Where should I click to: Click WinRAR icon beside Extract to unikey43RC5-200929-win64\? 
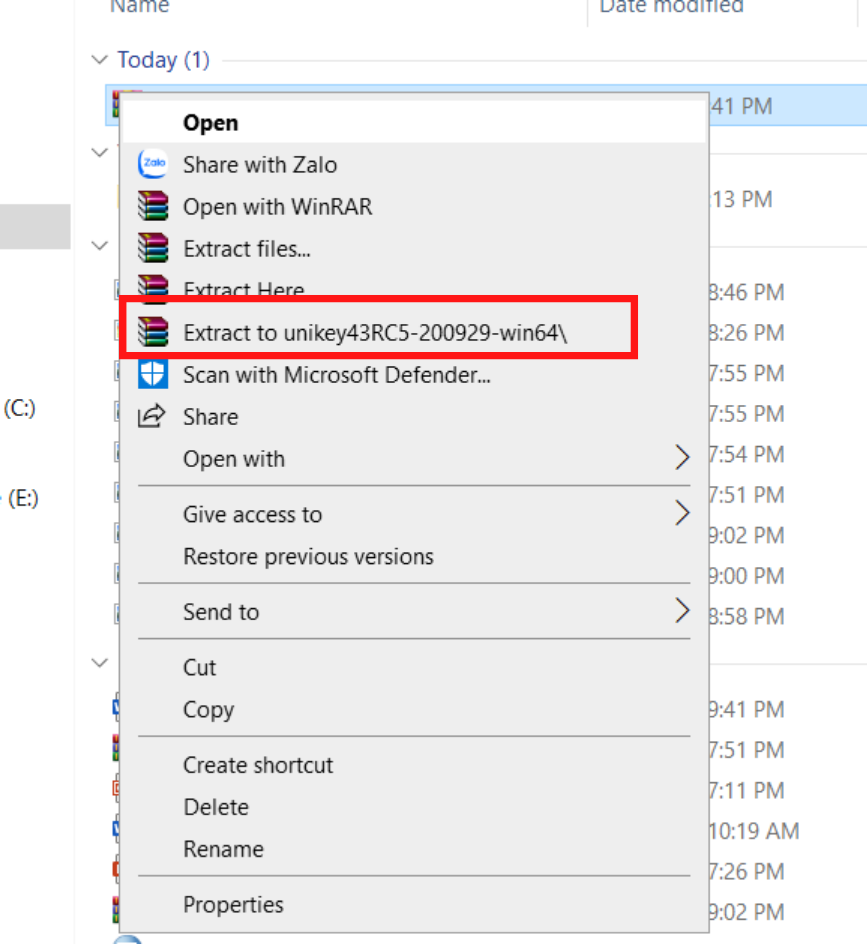coord(153,332)
